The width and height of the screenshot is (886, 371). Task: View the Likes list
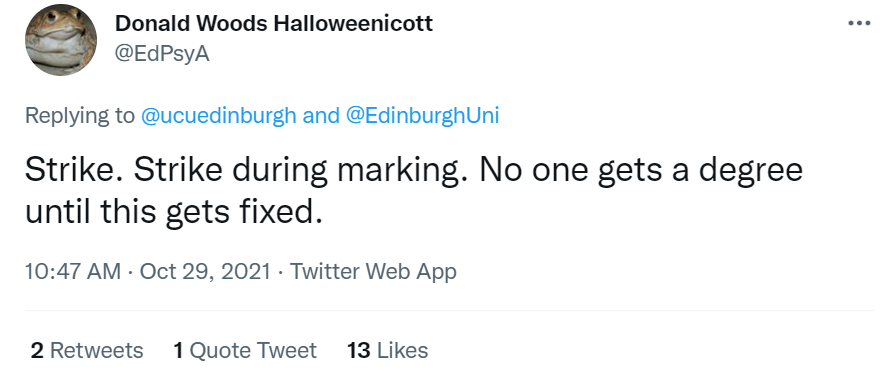click(x=388, y=351)
